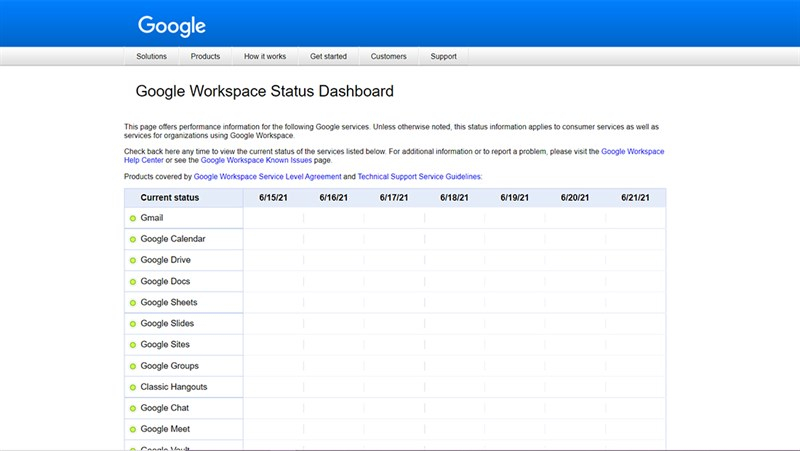The image size is (800, 451).
Task: Click the Google Slides green status dot
Action: [133, 324]
